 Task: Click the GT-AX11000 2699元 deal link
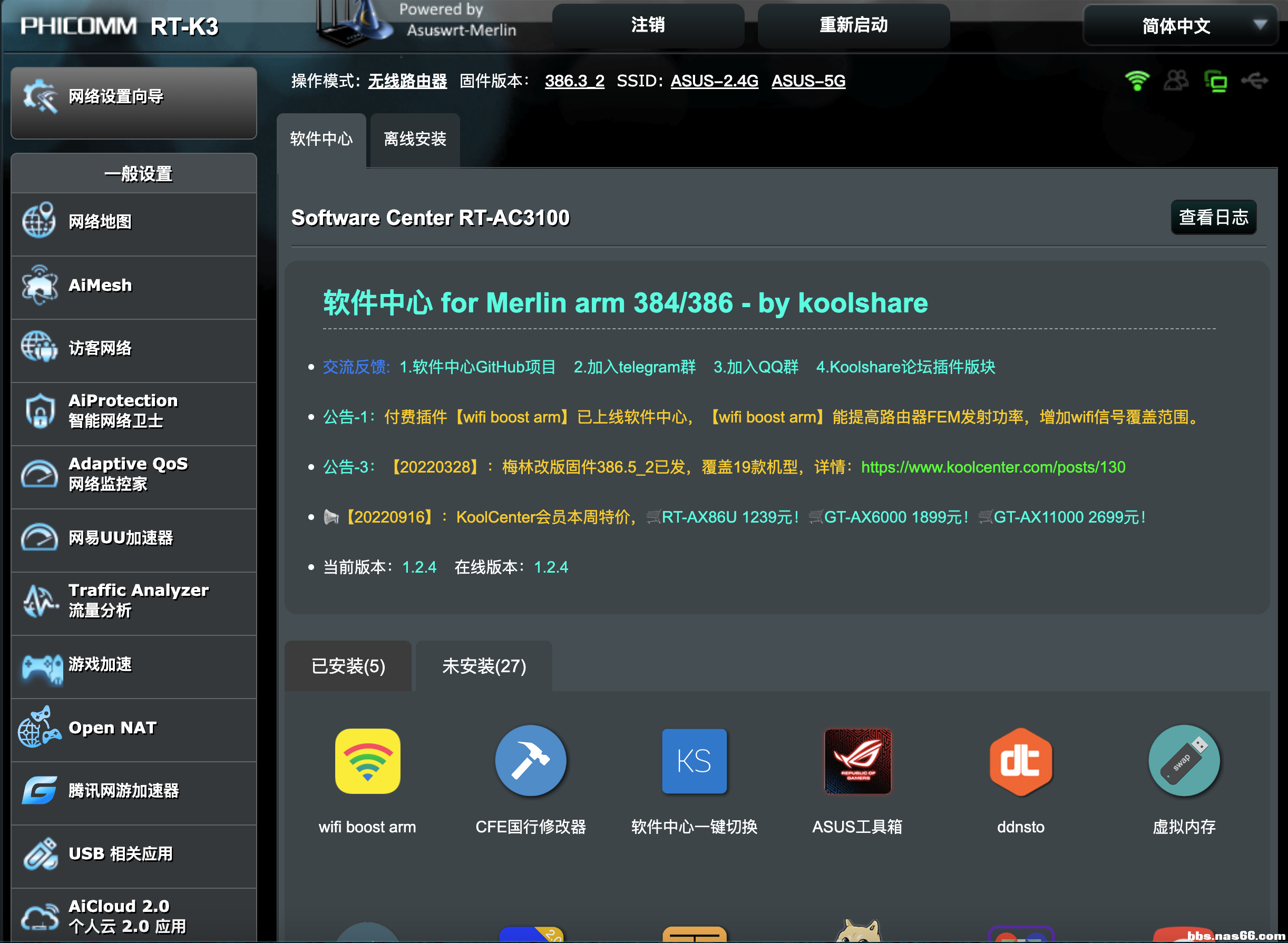coord(1062,517)
